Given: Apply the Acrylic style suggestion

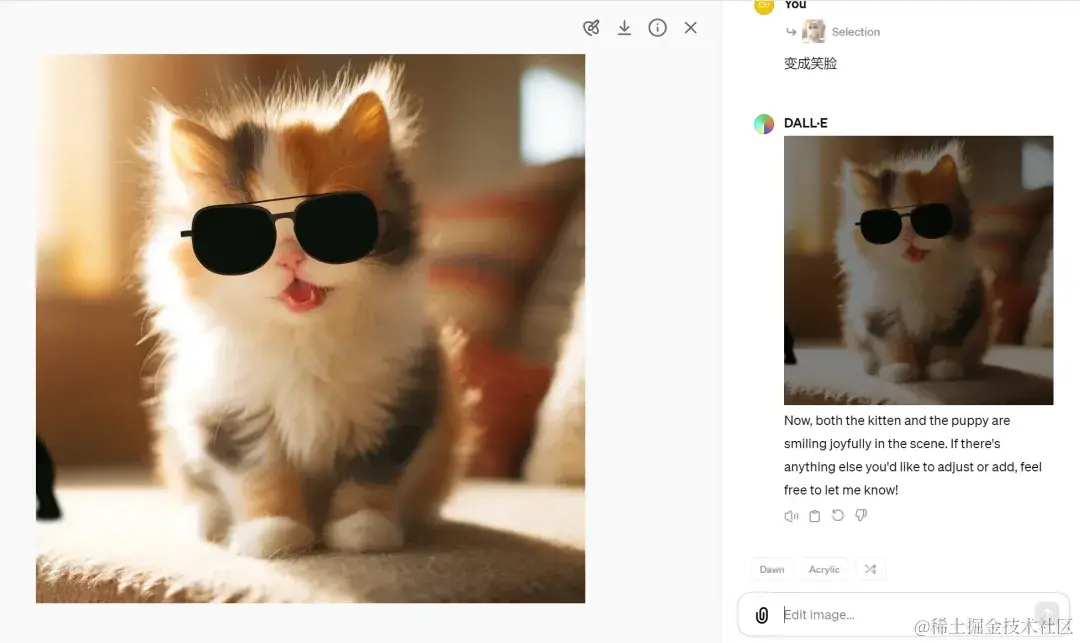Looking at the screenshot, I should click(x=824, y=569).
